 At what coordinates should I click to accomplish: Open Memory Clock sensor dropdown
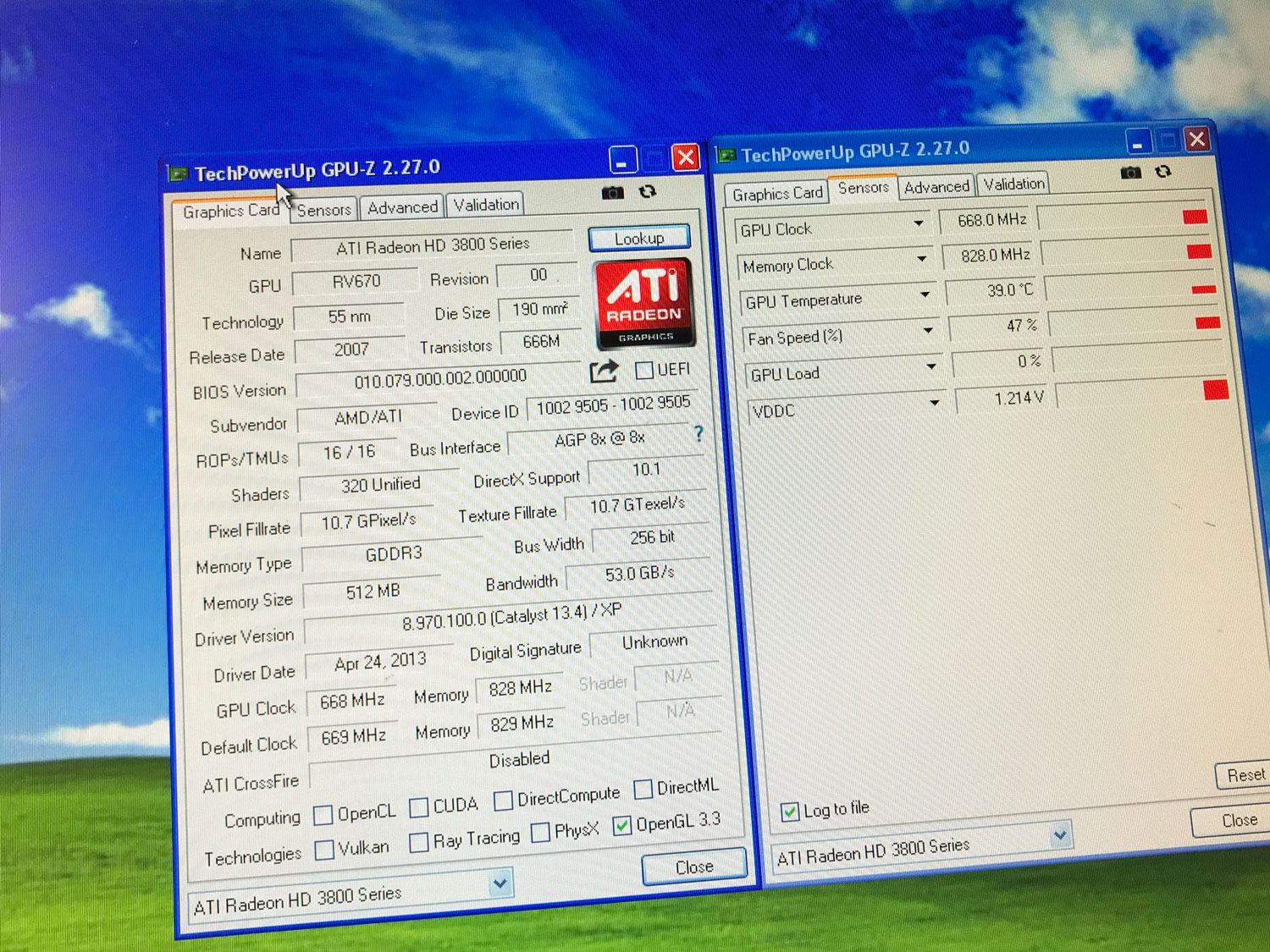[922, 259]
